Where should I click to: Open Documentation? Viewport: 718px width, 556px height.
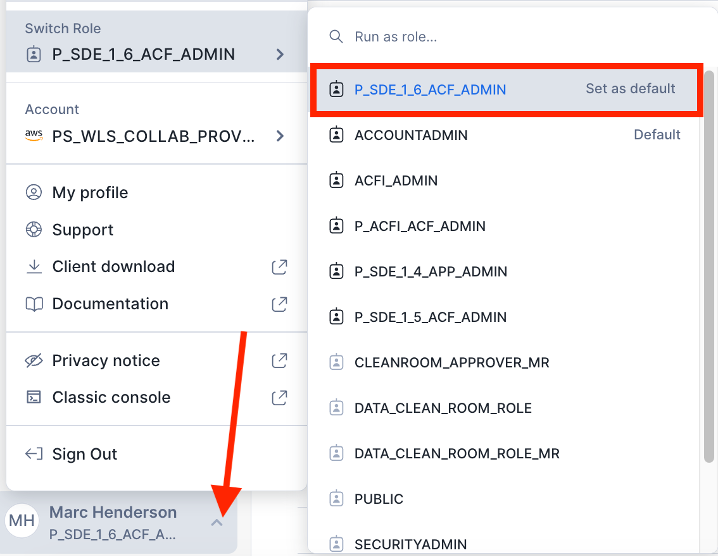(156, 304)
